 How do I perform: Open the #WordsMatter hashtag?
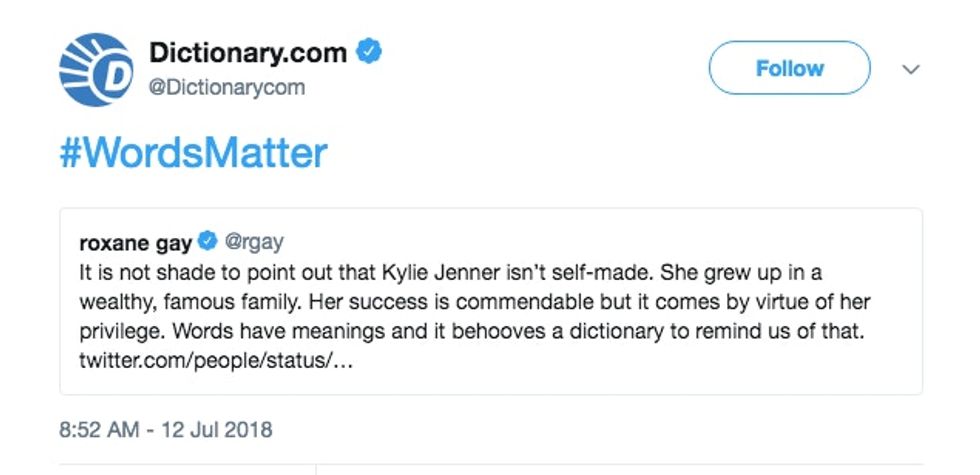[193, 155]
